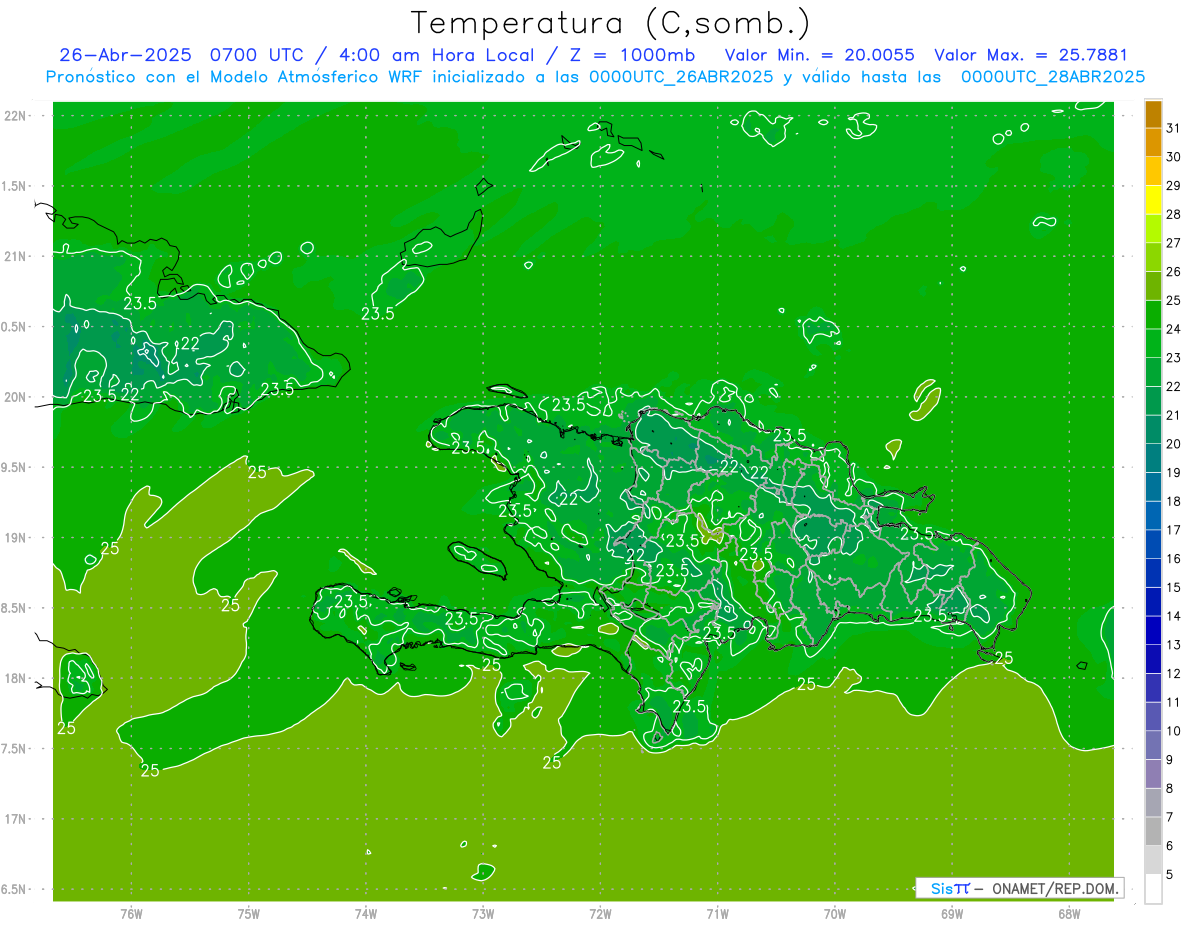
Task: Click the '0.5N' latitude axis label
Action: (x=15, y=327)
